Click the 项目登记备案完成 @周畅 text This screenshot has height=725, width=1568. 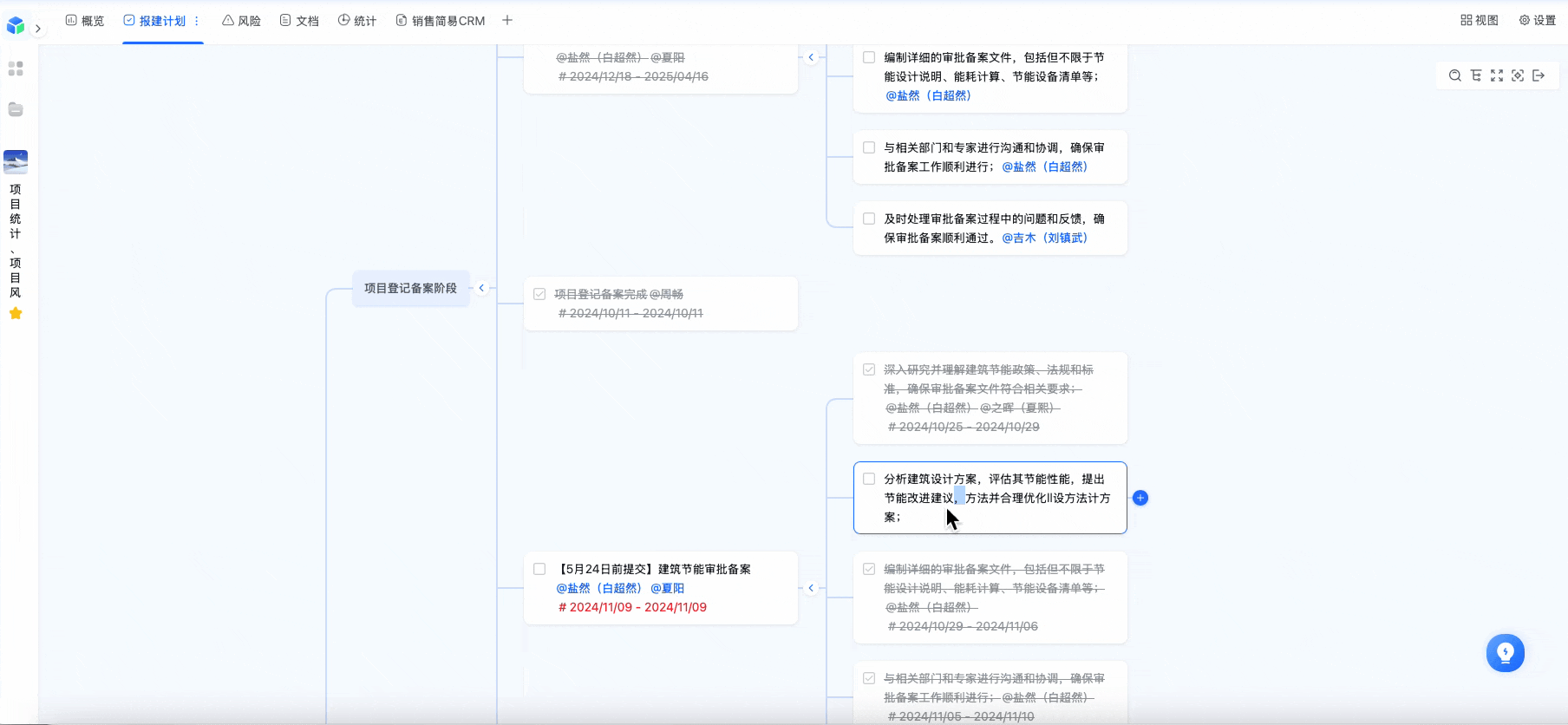[x=619, y=294]
